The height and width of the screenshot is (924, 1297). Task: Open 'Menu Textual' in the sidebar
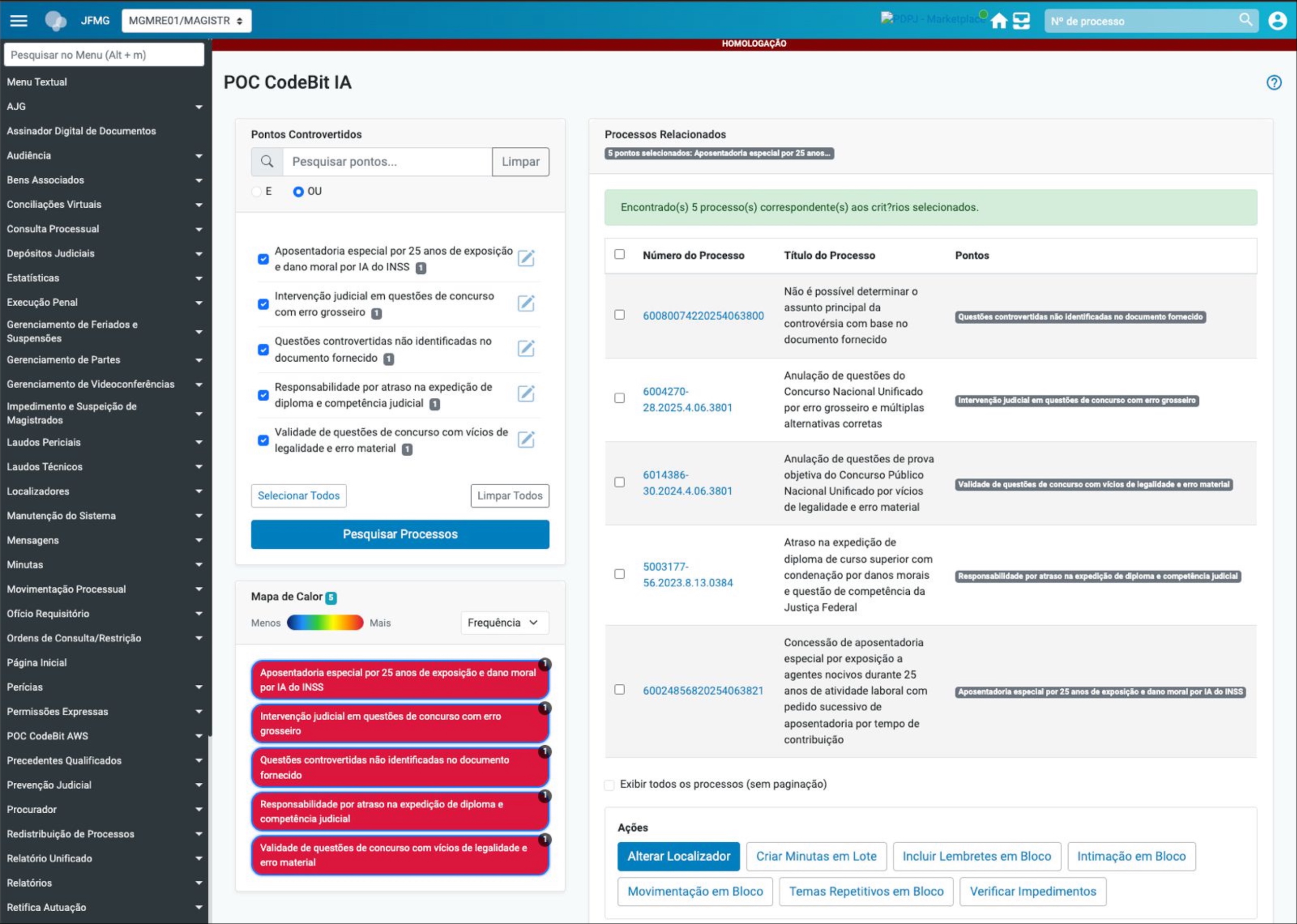(x=37, y=81)
